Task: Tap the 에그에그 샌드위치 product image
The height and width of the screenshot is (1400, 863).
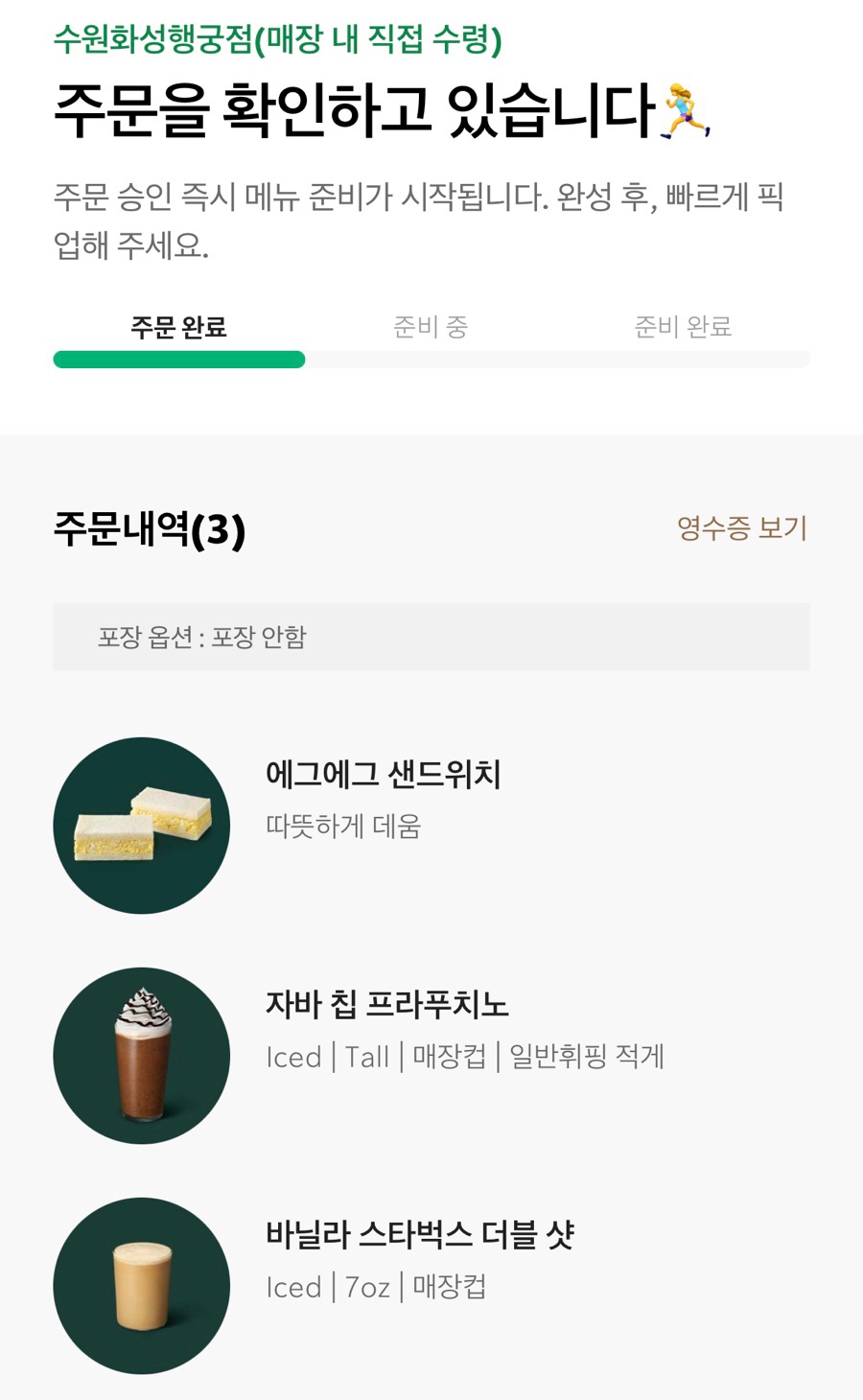Action: [x=142, y=826]
